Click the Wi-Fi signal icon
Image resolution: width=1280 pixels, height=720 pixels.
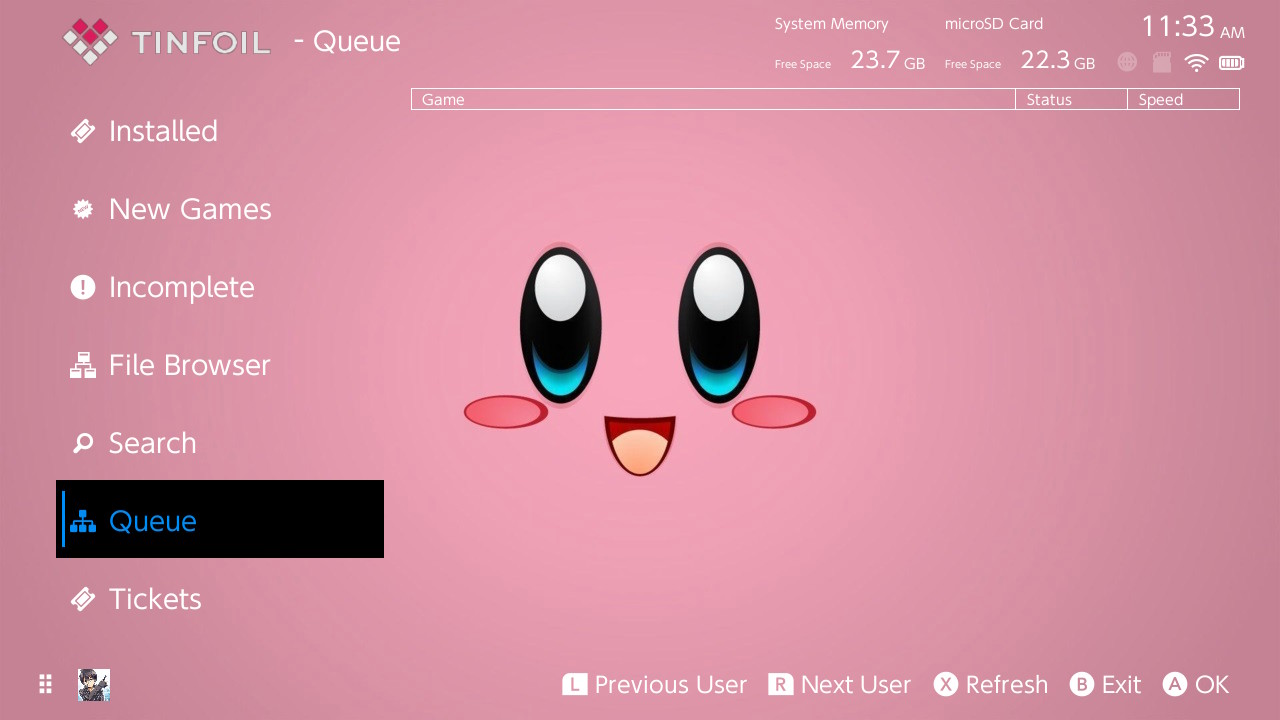(1196, 63)
